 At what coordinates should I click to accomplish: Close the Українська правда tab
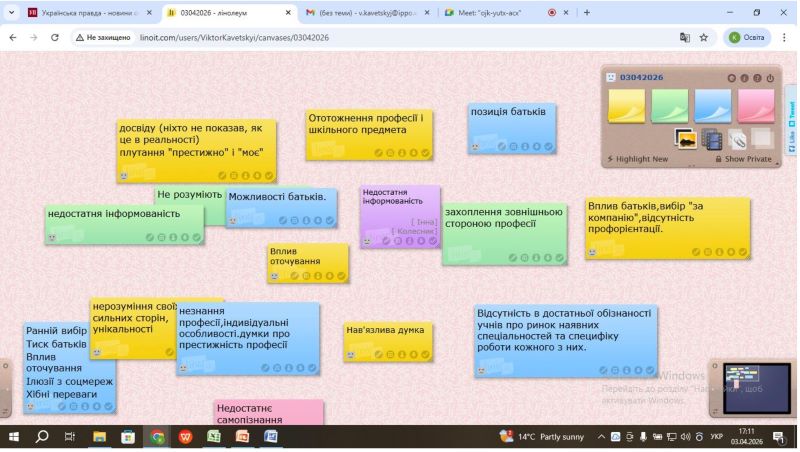149,13
